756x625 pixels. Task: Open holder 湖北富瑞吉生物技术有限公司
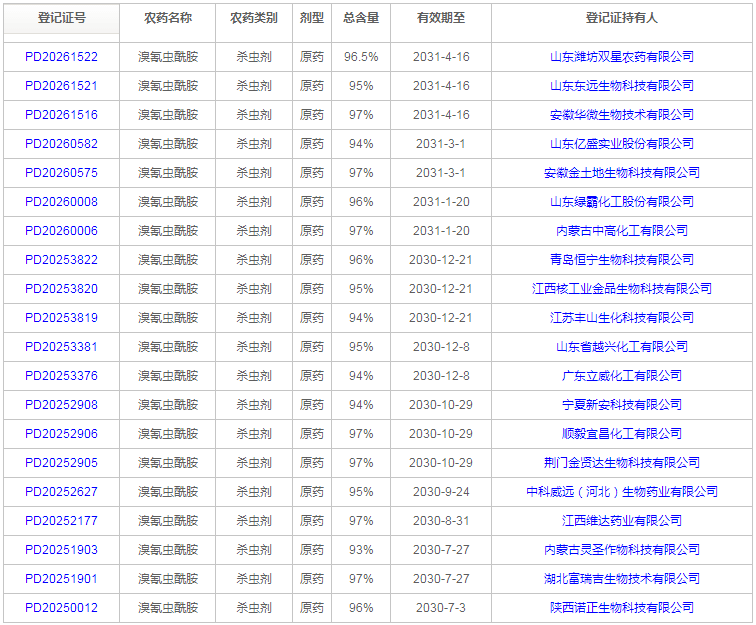pyautogui.click(x=622, y=578)
